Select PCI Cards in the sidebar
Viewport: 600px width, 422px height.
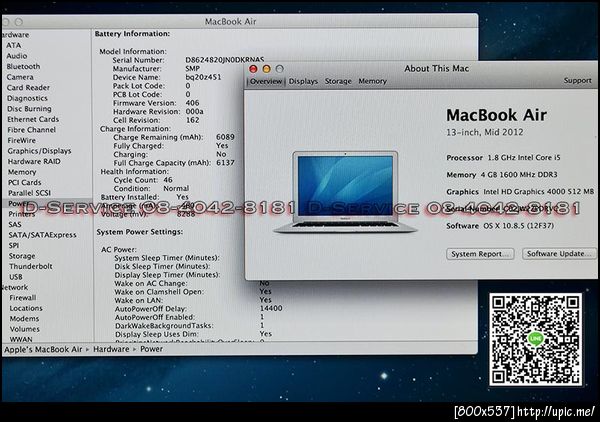[24, 182]
